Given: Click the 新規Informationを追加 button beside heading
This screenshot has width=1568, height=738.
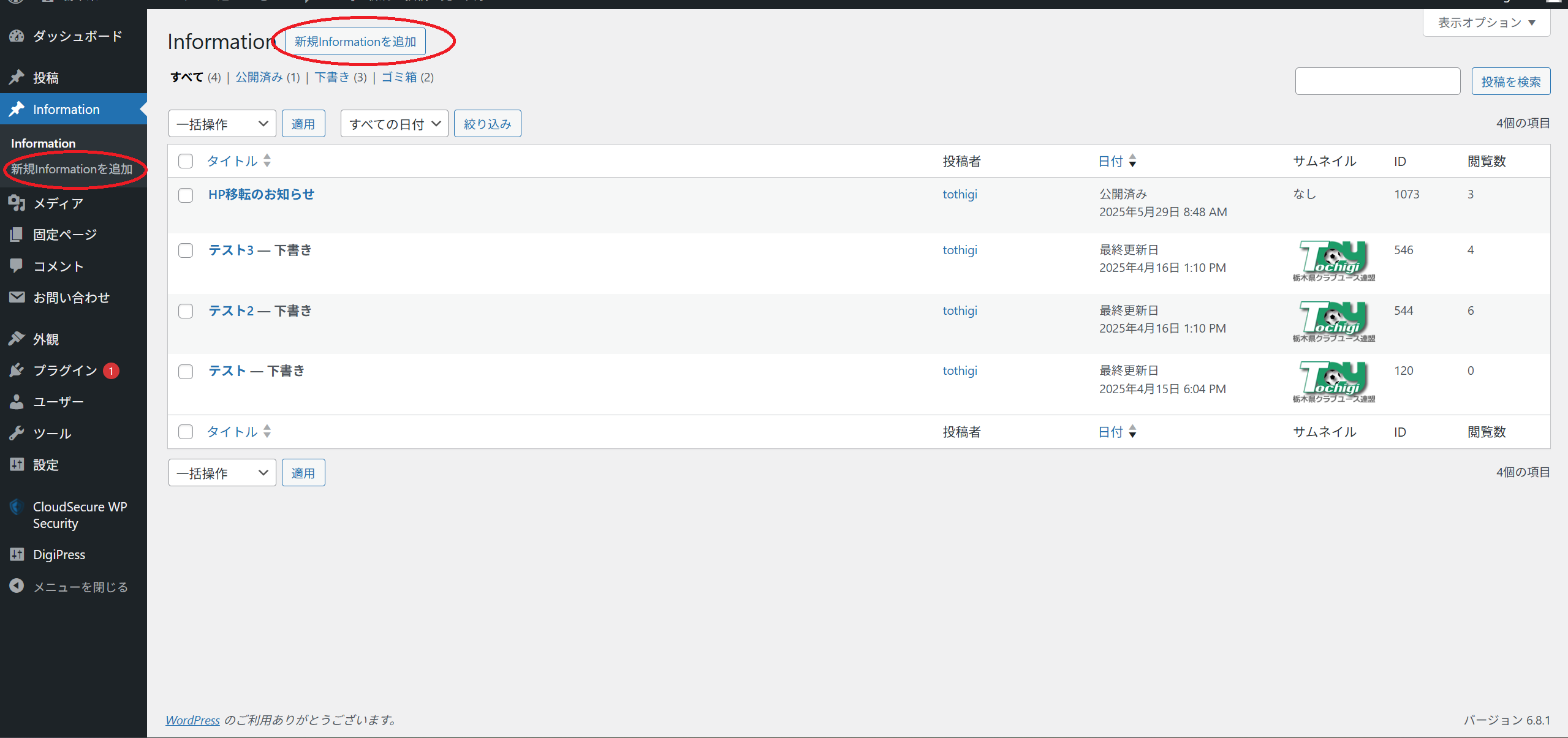Looking at the screenshot, I should 355,42.
